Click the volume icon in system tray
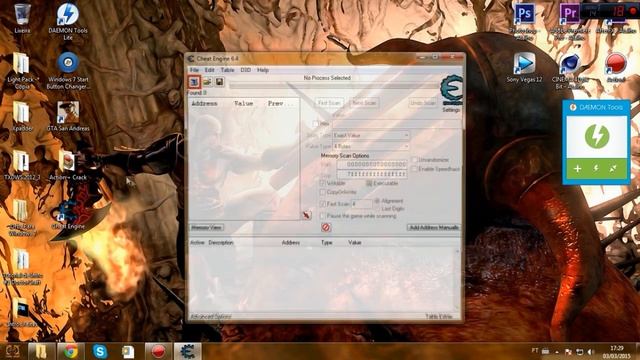Screen dimensions: 640x360 (591, 351)
